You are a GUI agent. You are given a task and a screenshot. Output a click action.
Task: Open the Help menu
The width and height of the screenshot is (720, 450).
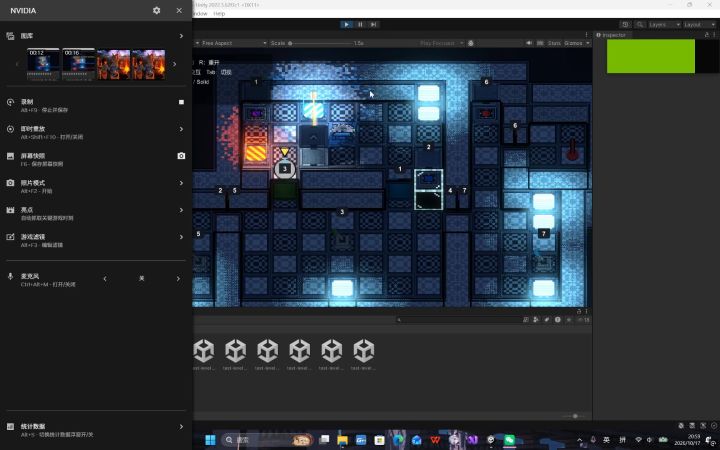tap(219, 14)
